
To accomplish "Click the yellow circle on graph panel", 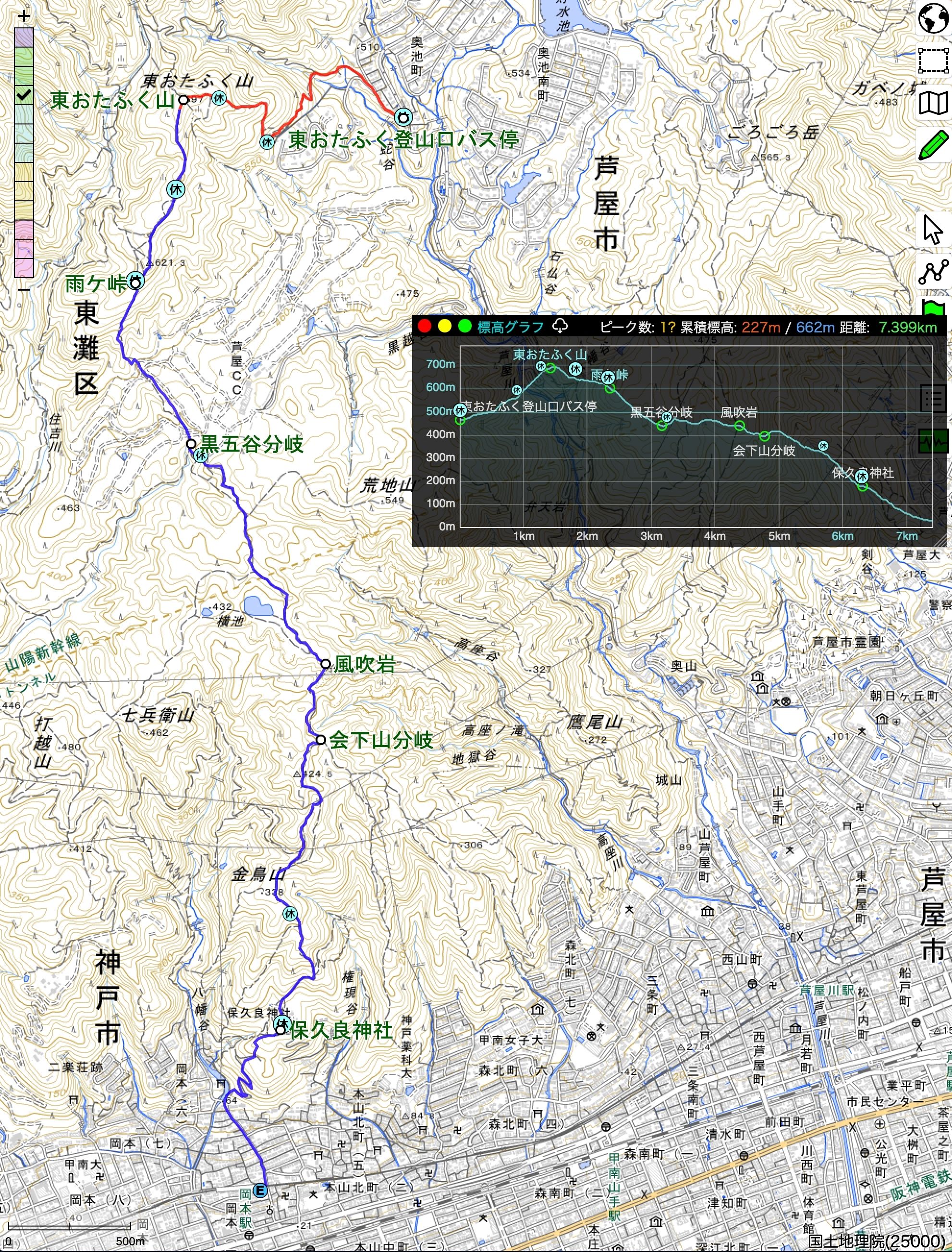I will click(x=445, y=327).
